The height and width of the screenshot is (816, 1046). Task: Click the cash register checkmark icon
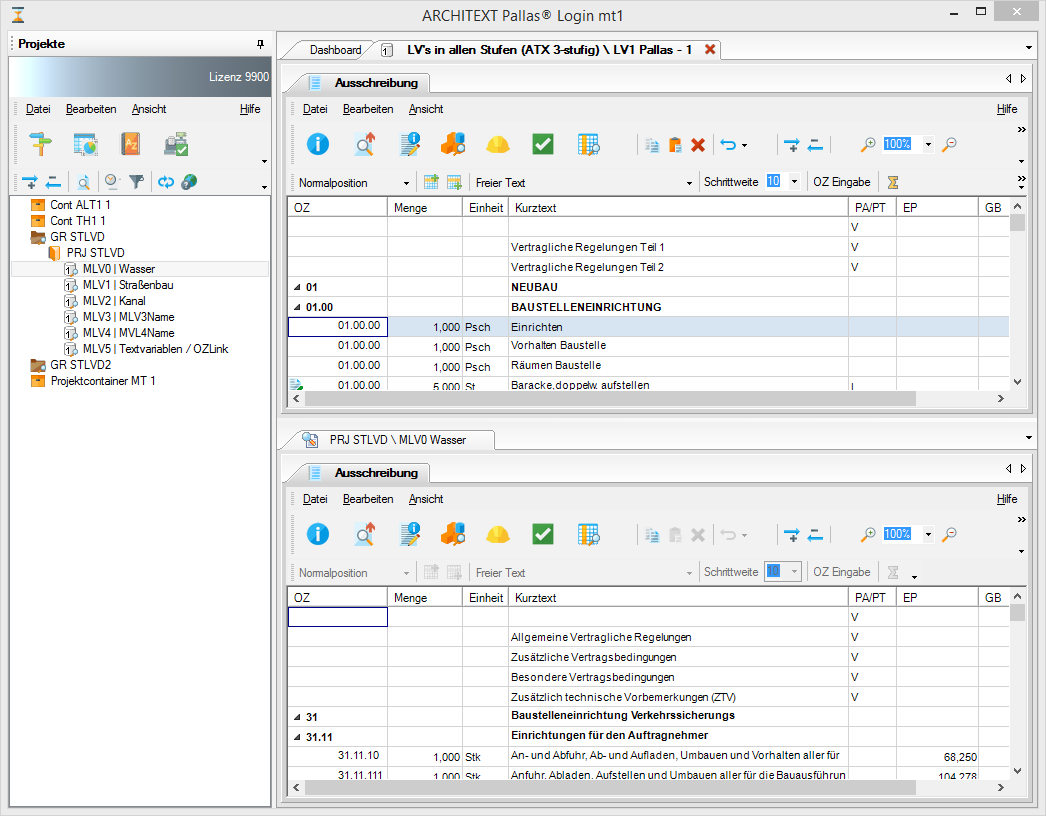point(176,144)
